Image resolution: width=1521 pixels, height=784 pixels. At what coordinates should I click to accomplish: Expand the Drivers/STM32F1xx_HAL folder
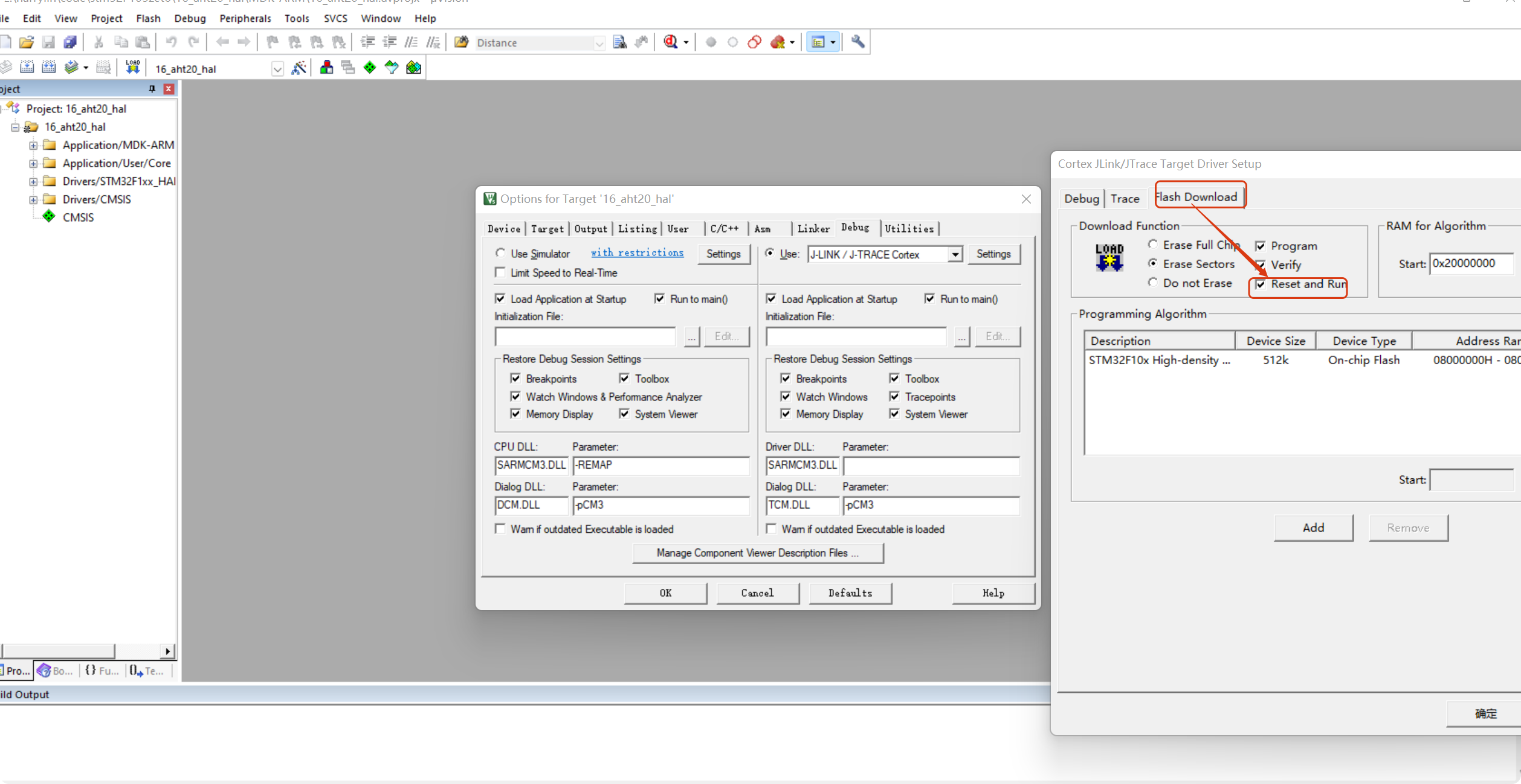point(33,181)
